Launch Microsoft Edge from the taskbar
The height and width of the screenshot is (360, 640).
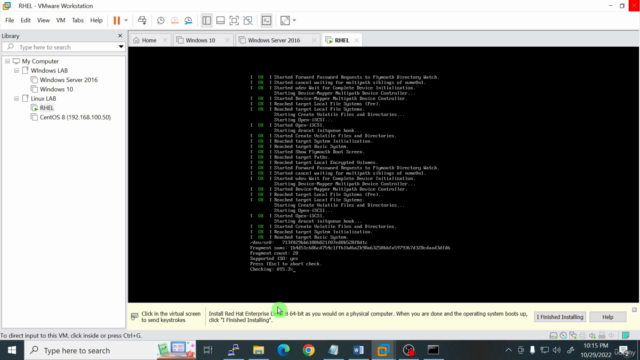pos(283,350)
